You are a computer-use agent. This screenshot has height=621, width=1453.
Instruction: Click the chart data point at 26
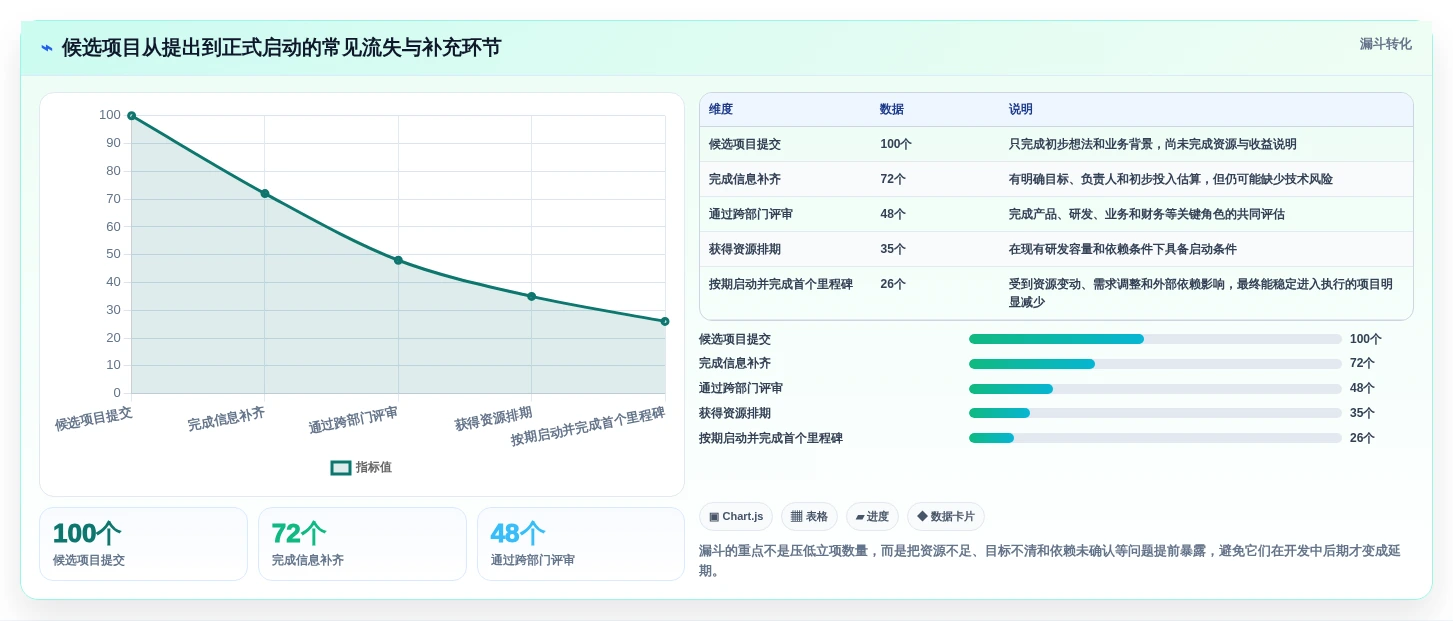[665, 321]
